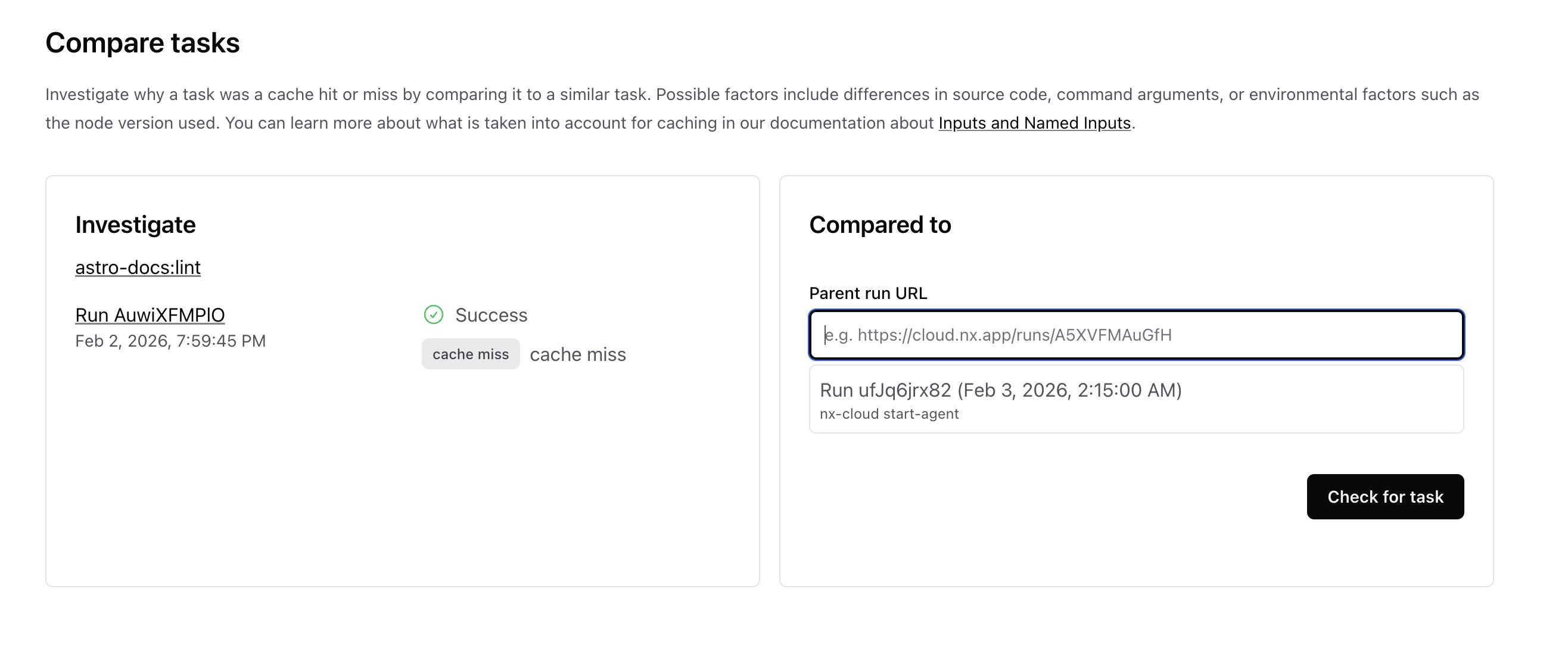1568x648 pixels.
Task: Click the green Success check icon
Action: [433, 314]
